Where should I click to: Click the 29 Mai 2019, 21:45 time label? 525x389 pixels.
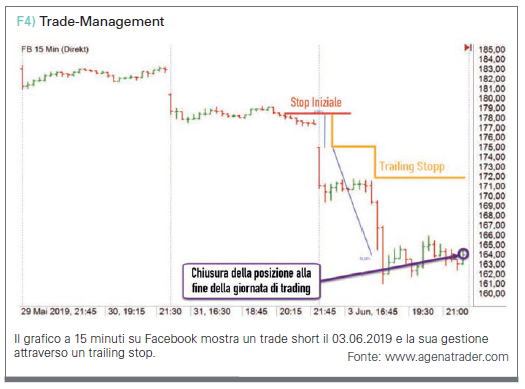pos(59,312)
